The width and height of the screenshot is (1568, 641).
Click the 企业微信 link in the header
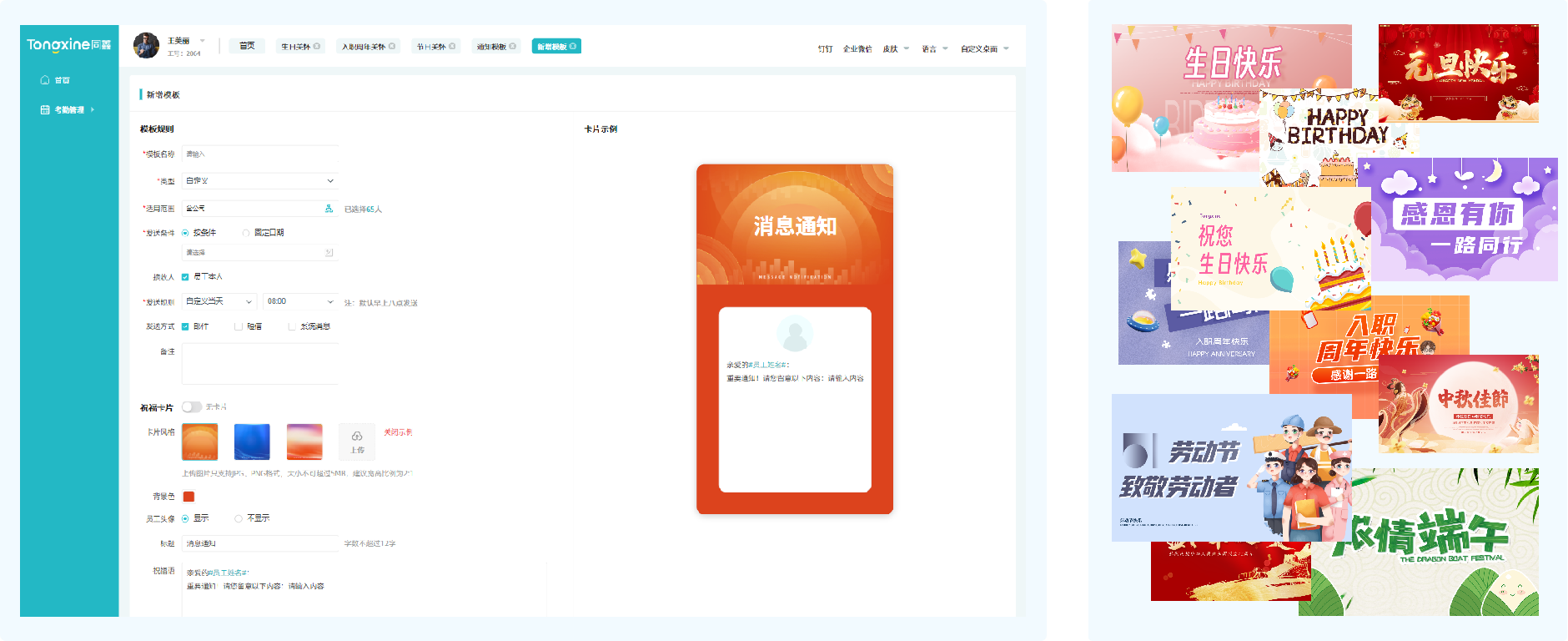tap(857, 49)
